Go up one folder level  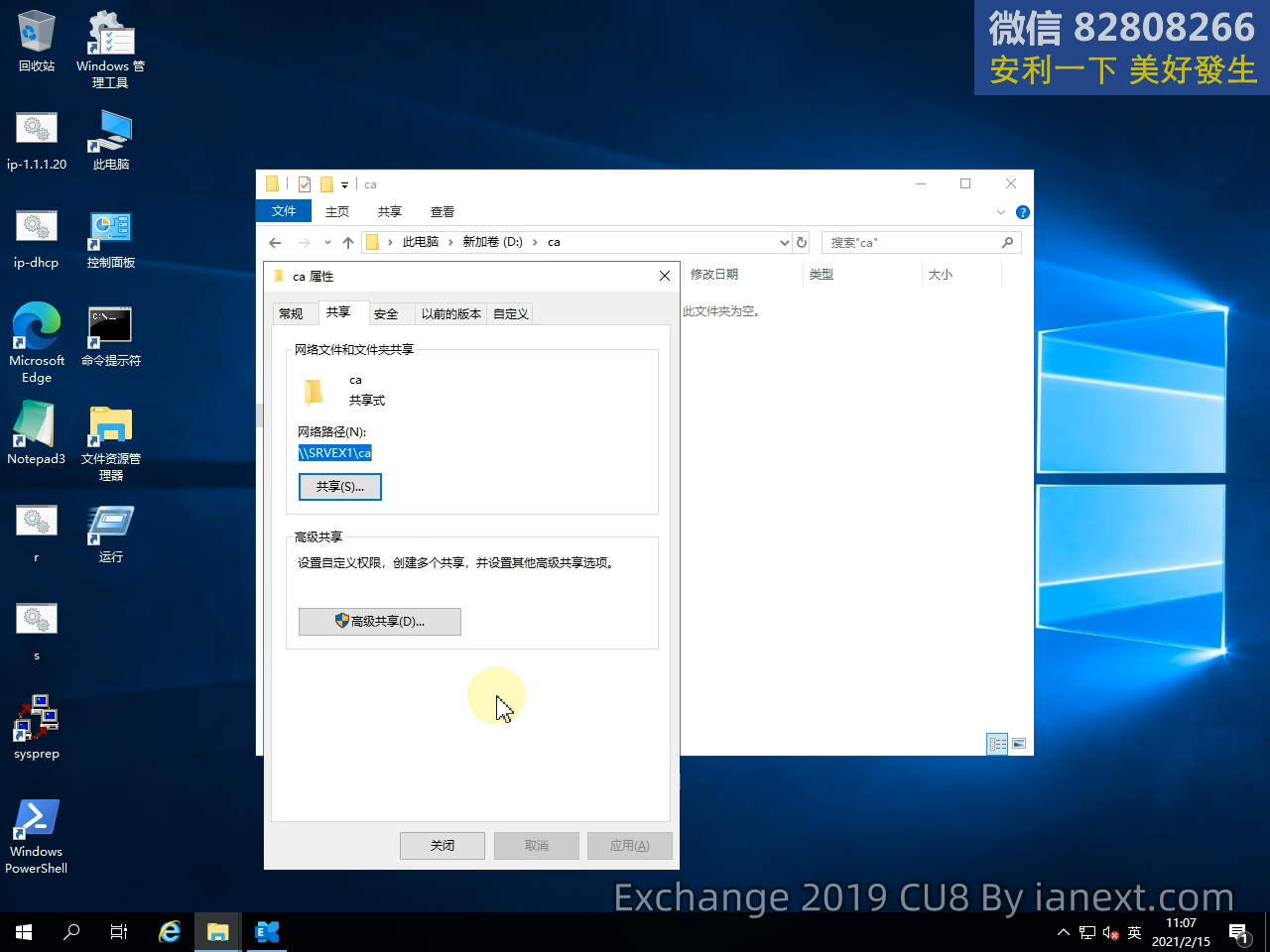pos(347,242)
